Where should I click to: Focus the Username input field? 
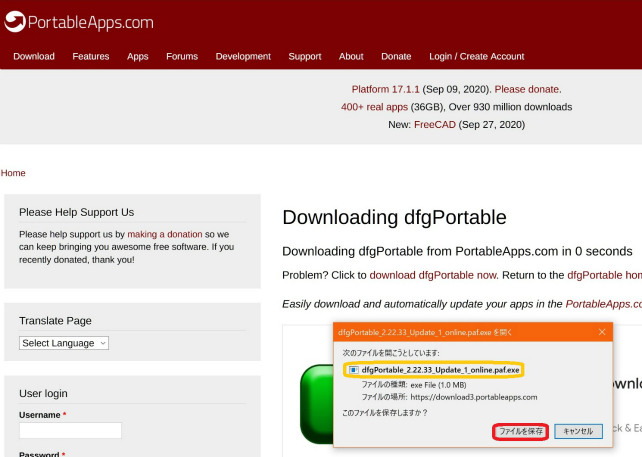coord(70,430)
